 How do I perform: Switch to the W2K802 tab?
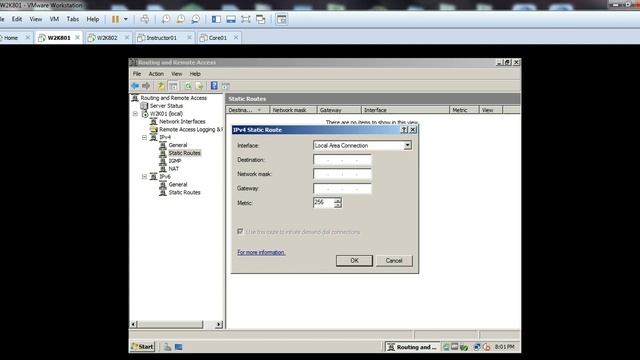[x=107, y=38]
